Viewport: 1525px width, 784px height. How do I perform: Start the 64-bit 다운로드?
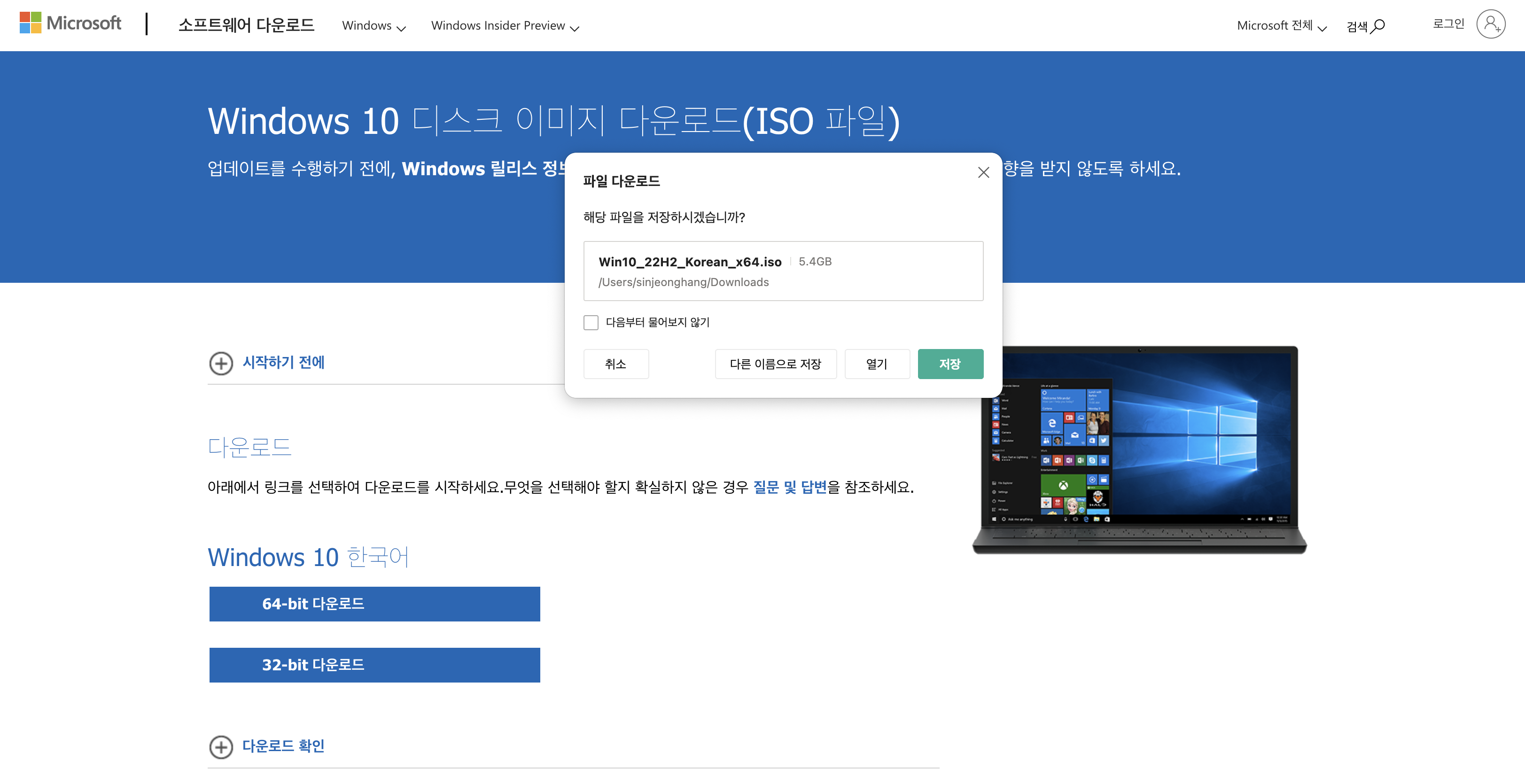[x=375, y=604]
